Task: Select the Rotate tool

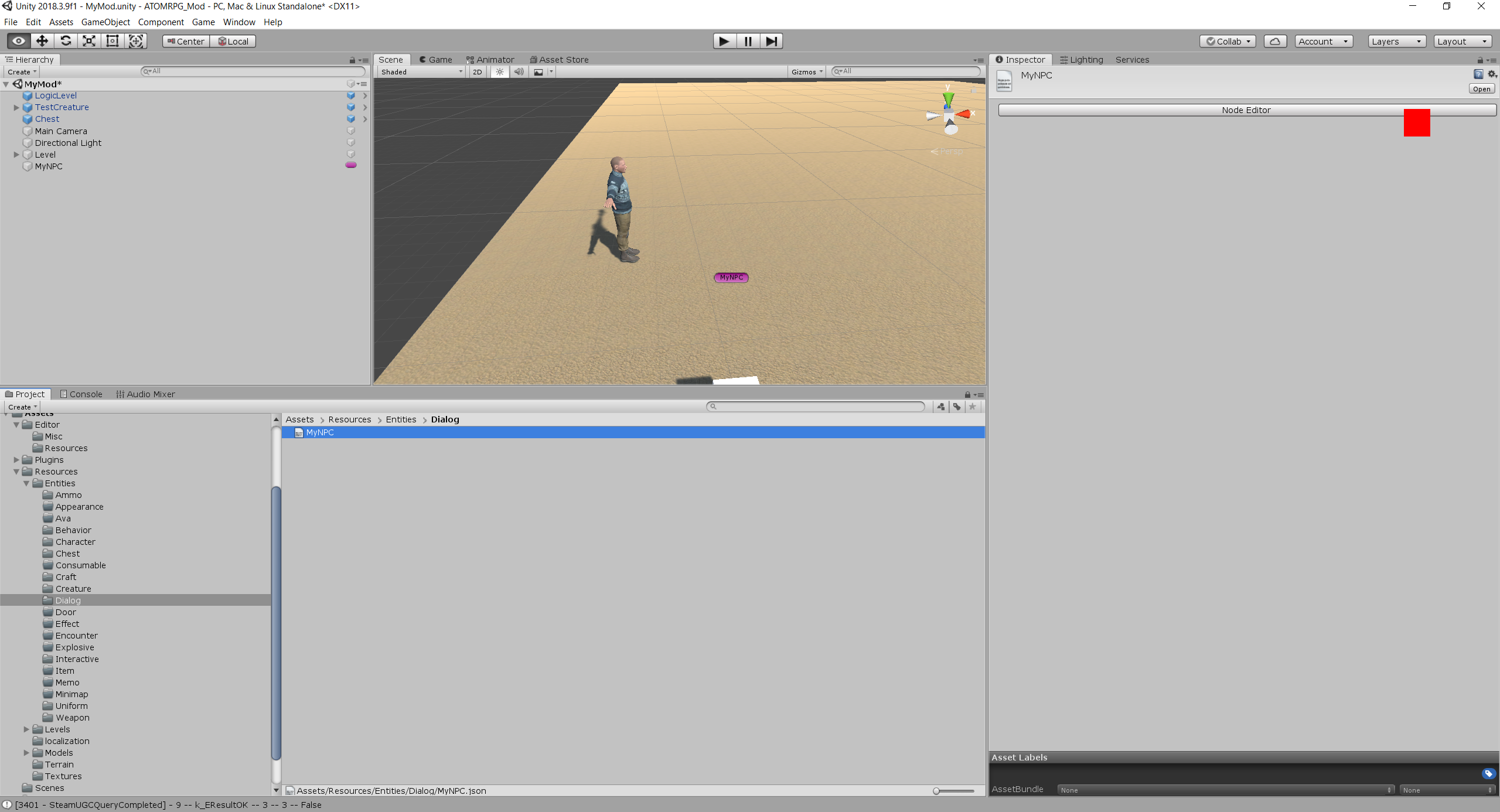Action: (x=66, y=41)
